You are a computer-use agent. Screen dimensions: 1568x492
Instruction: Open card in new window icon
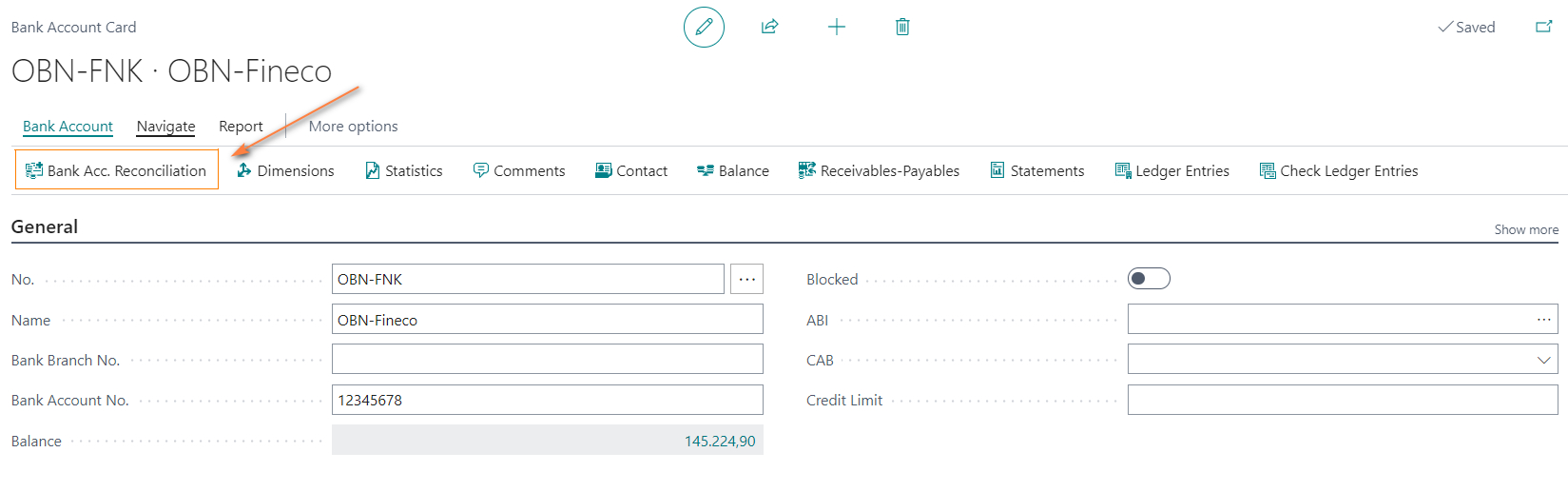(1544, 27)
